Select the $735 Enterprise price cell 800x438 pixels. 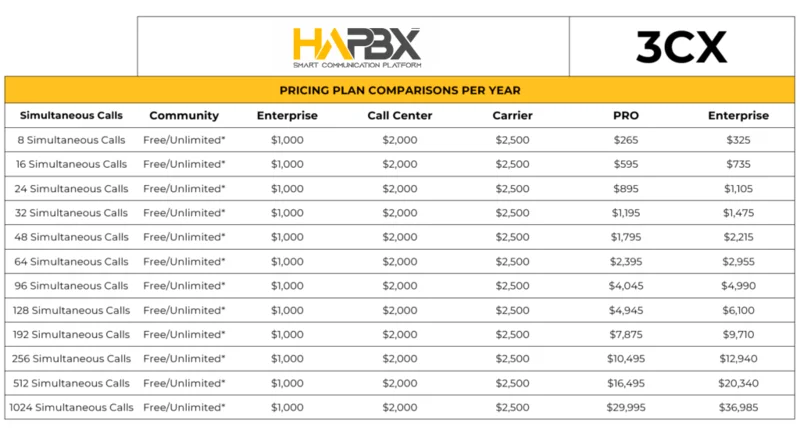coord(738,164)
